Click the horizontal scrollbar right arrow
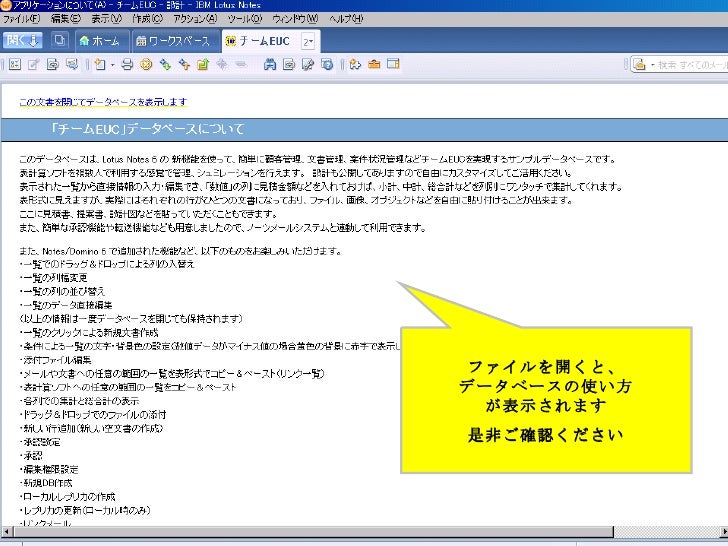The width and height of the screenshot is (728, 546). (x=723, y=531)
